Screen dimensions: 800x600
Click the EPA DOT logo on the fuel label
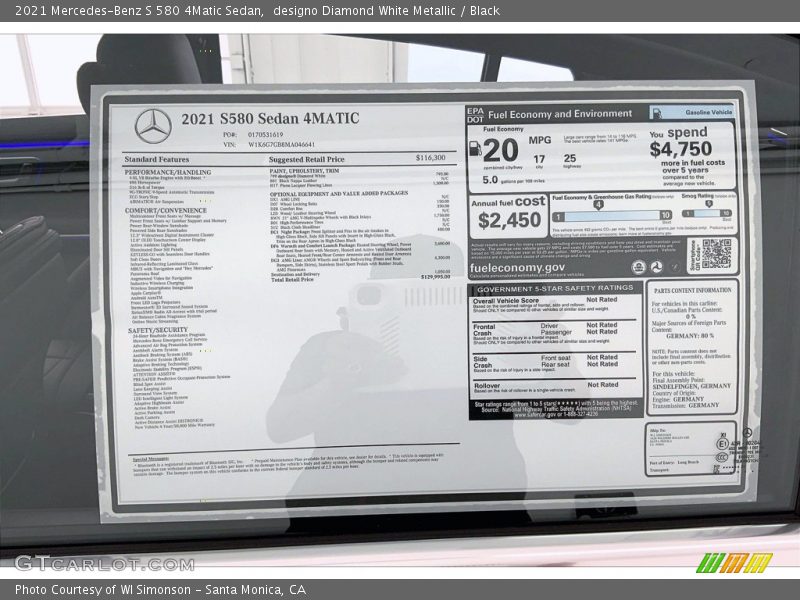coord(475,112)
